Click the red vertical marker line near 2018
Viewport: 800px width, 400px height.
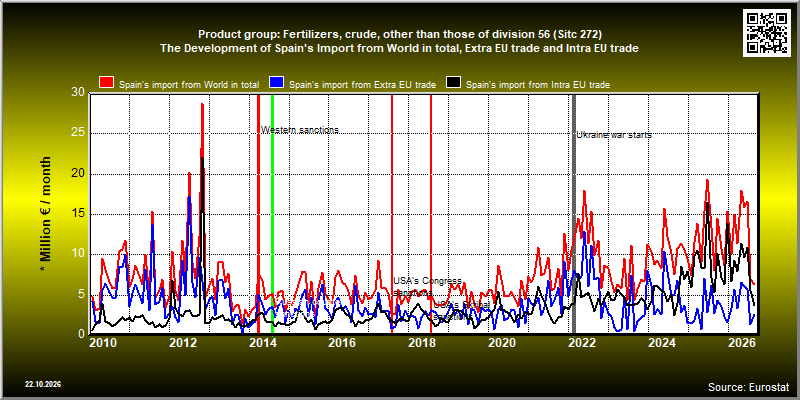click(x=431, y=214)
